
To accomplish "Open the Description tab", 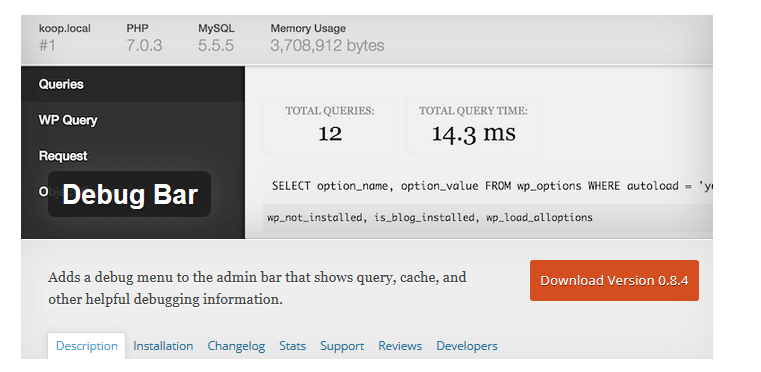I will click(x=86, y=346).
